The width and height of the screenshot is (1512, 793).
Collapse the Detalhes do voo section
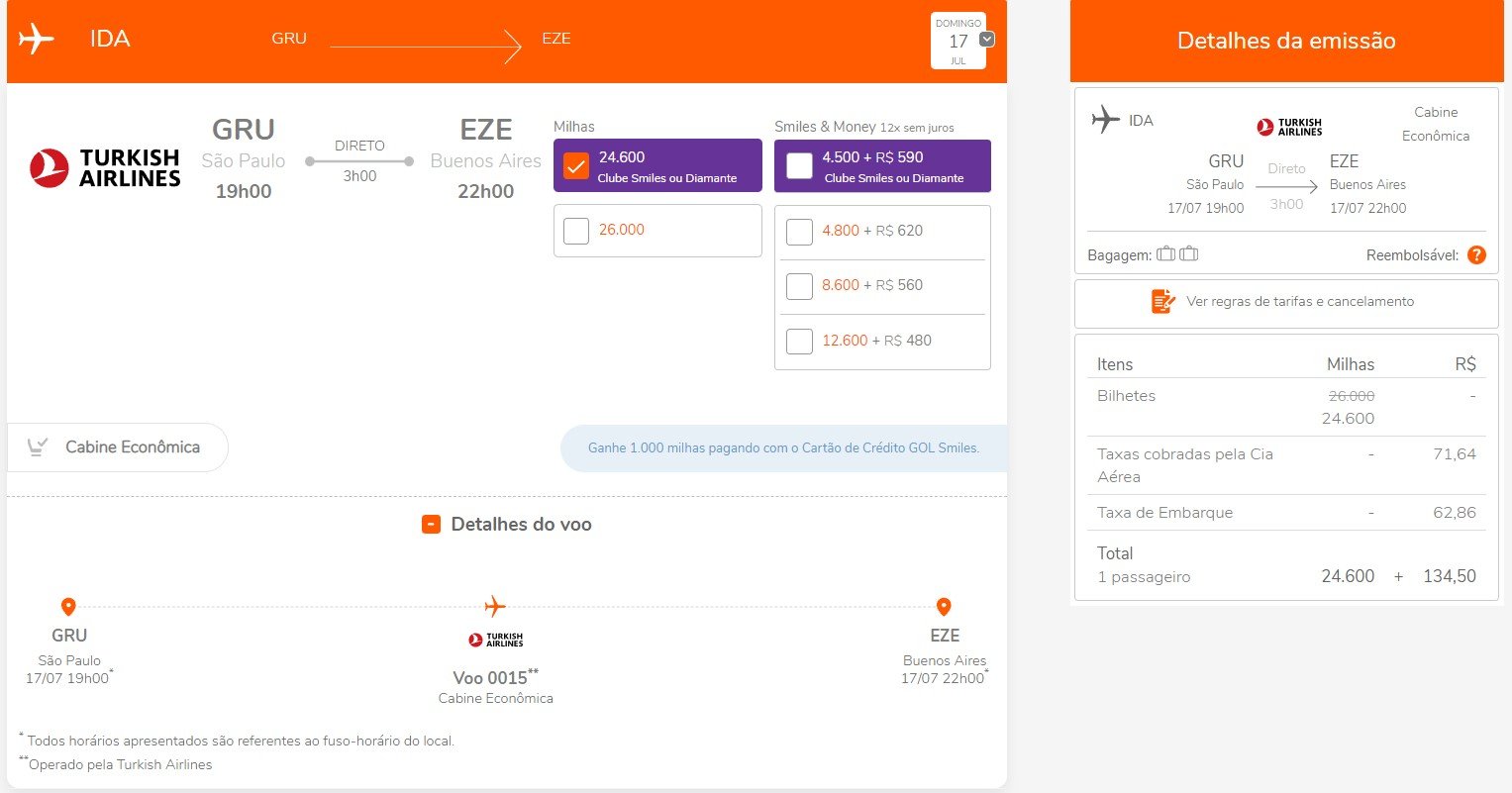[x=431, y=525]
